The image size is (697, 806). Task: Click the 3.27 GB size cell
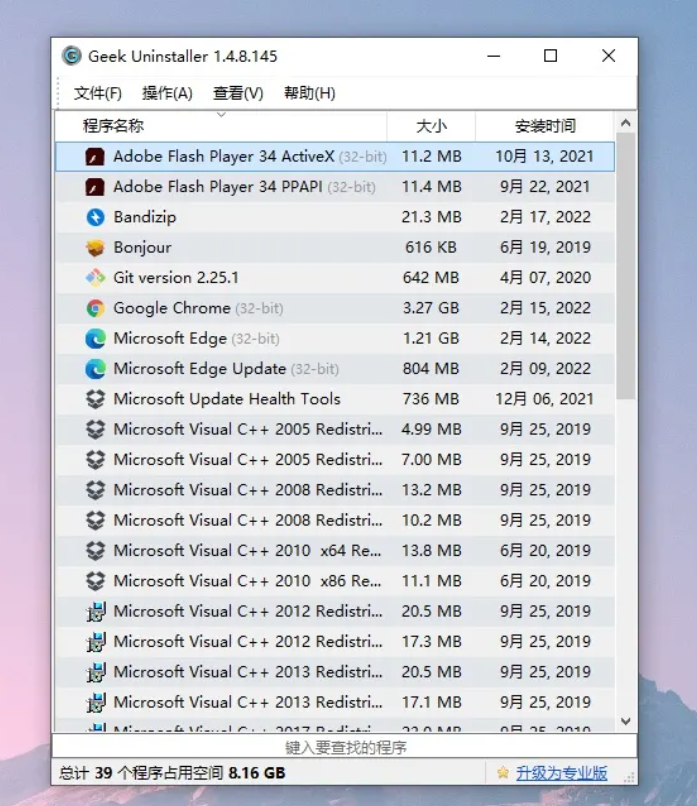tap(431, 308)
